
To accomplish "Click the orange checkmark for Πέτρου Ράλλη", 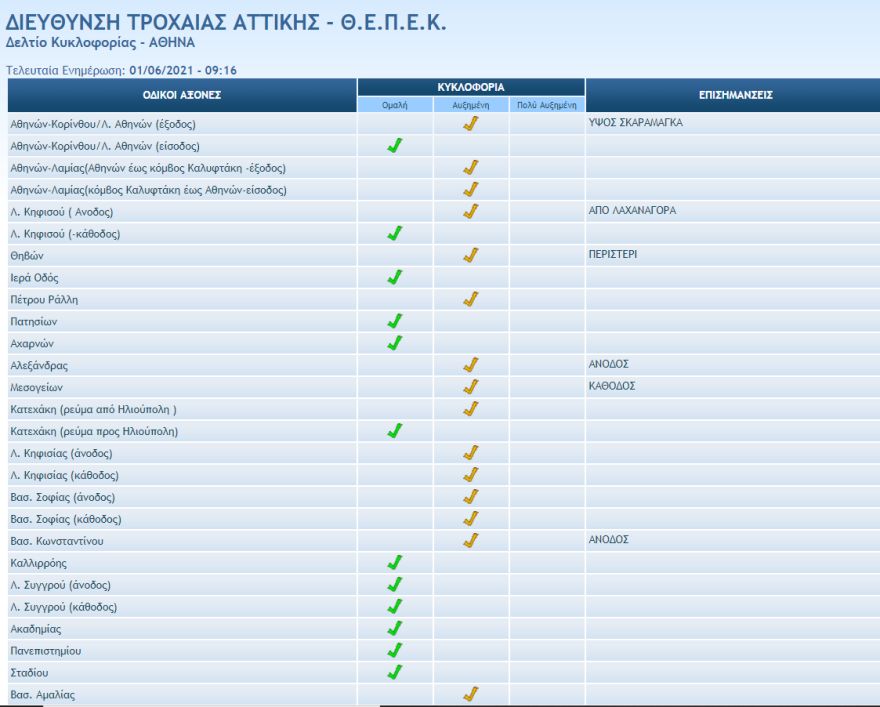I will pyautogui.click(x=471, y=299).
